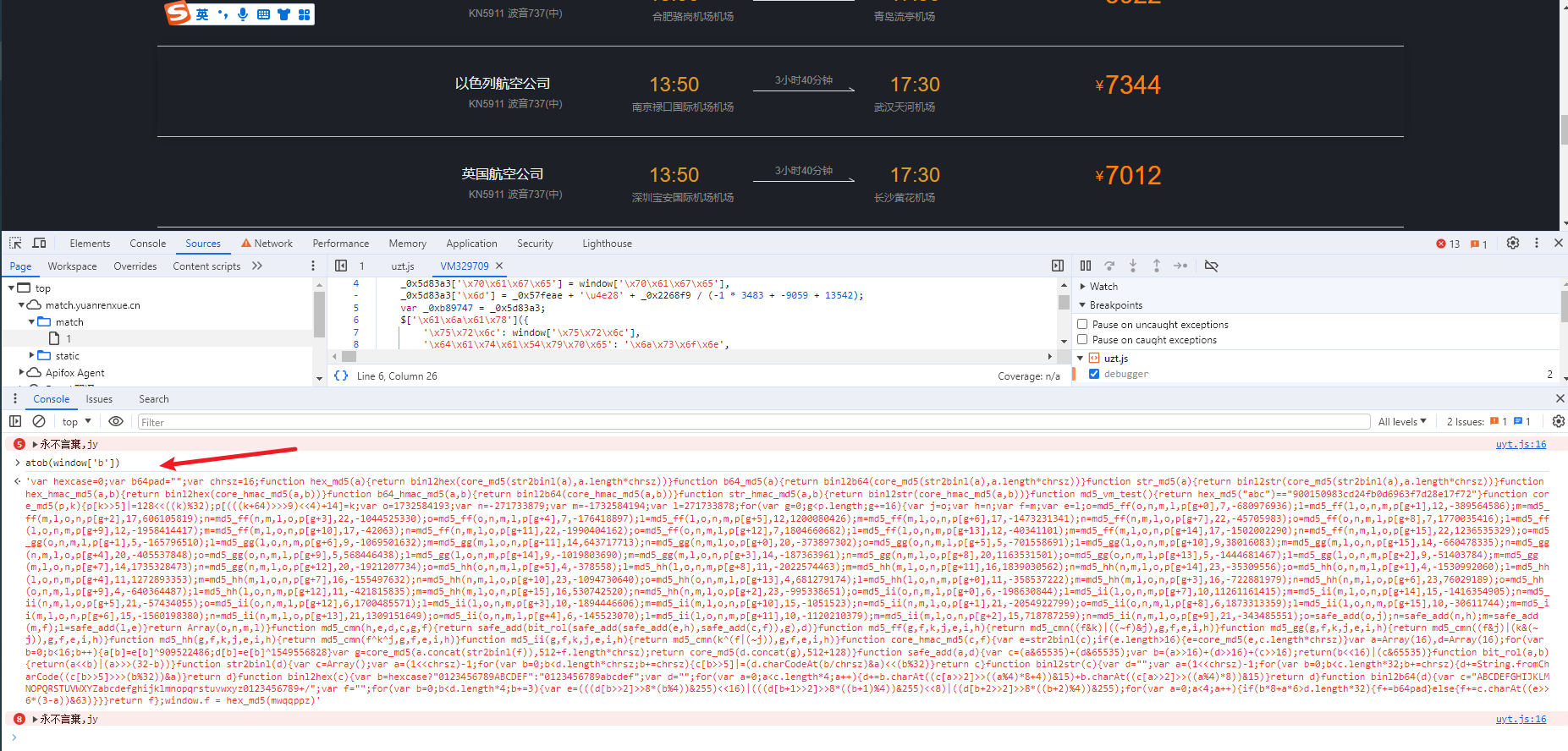Step out of current function
Image resolution: width=1568 pixels, height=751 pixels.
coord(1157,266)
